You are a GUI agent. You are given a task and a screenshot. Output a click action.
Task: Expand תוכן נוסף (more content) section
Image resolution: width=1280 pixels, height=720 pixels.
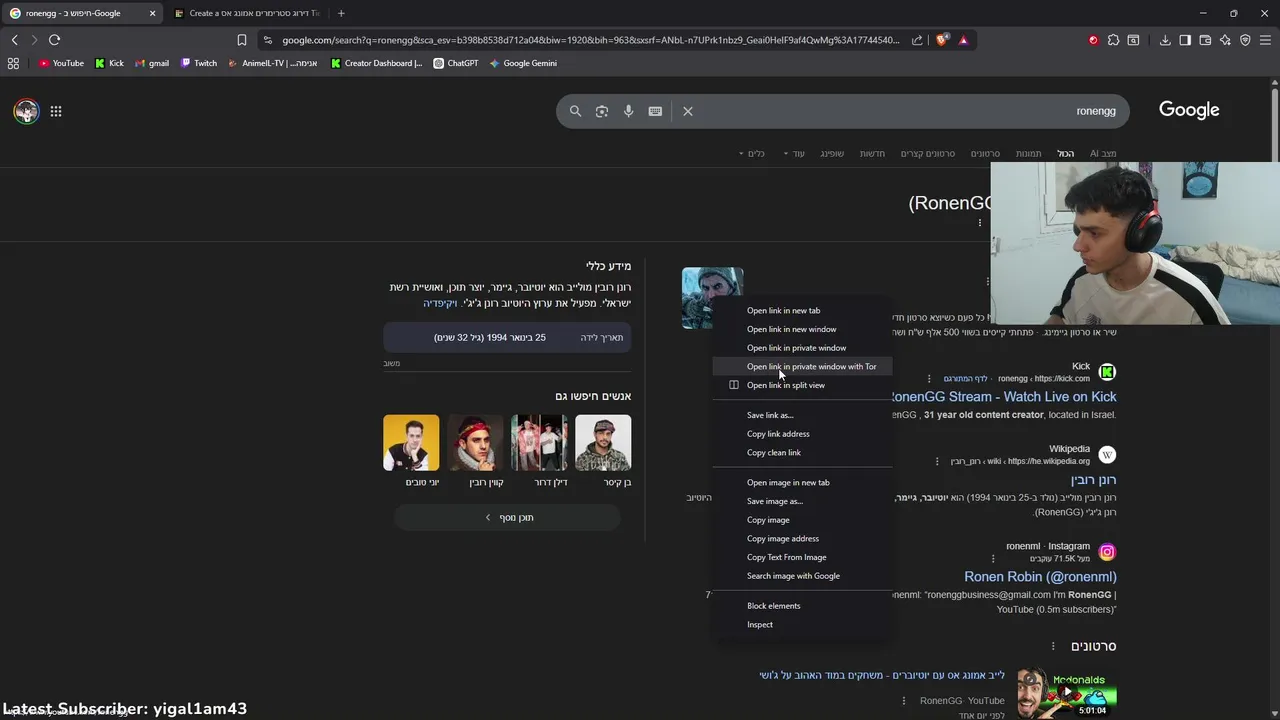507,517
